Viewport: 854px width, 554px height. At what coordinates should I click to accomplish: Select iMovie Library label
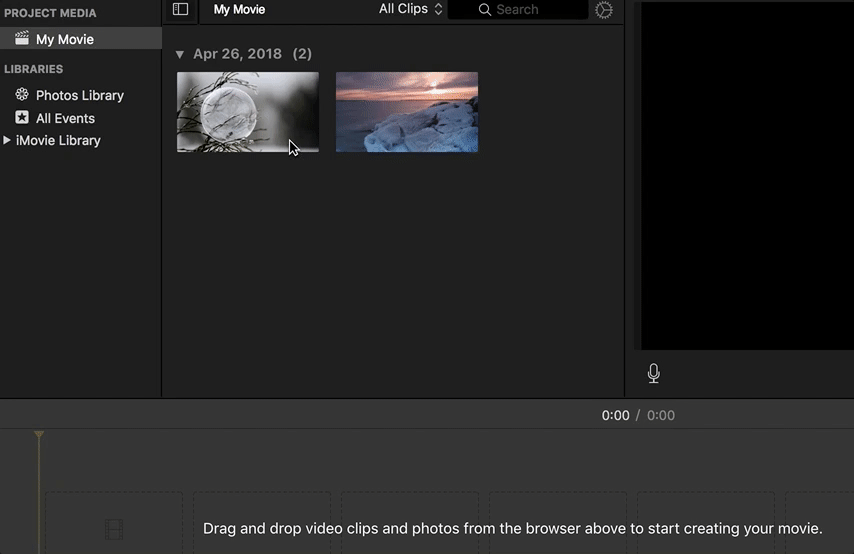pos(58,141)
